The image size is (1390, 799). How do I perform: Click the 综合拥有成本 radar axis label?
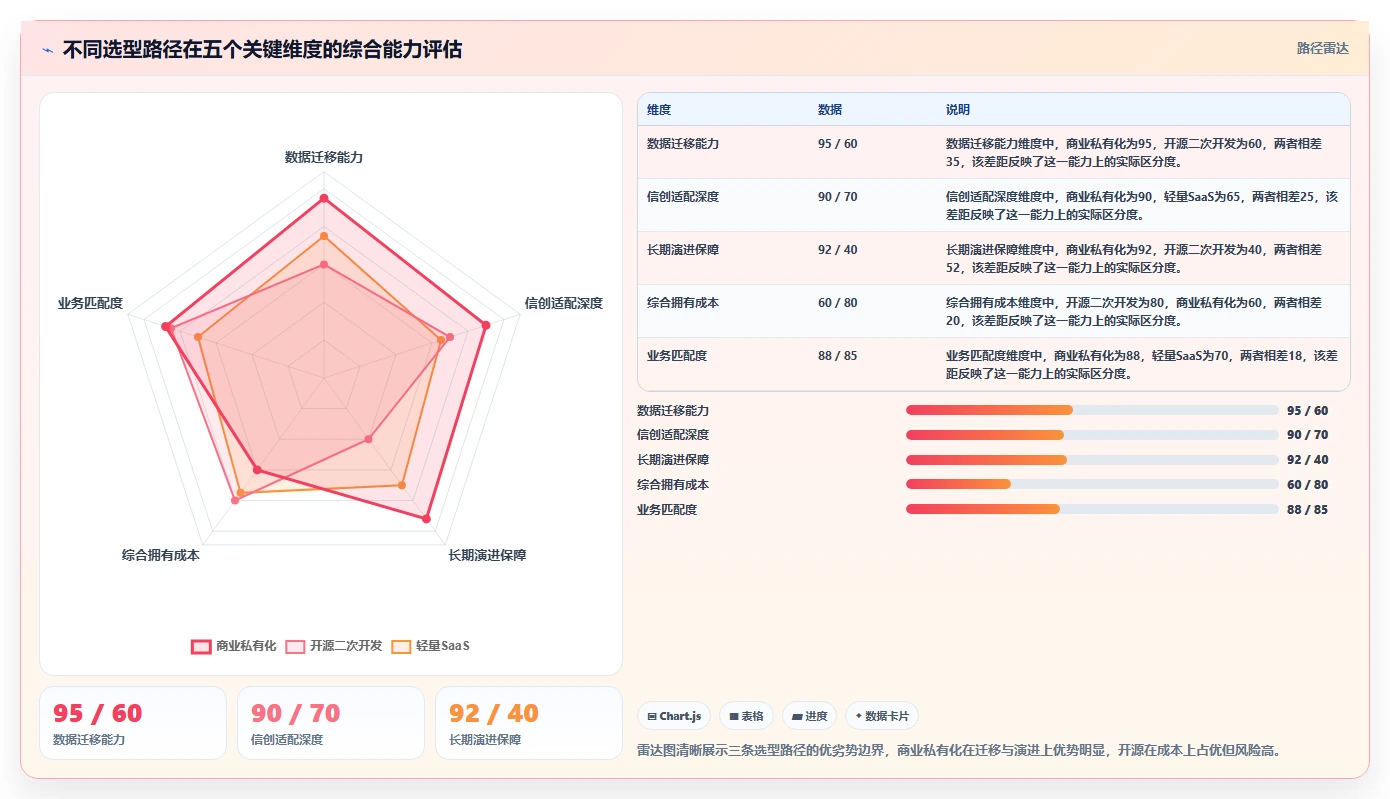point(161,555)
